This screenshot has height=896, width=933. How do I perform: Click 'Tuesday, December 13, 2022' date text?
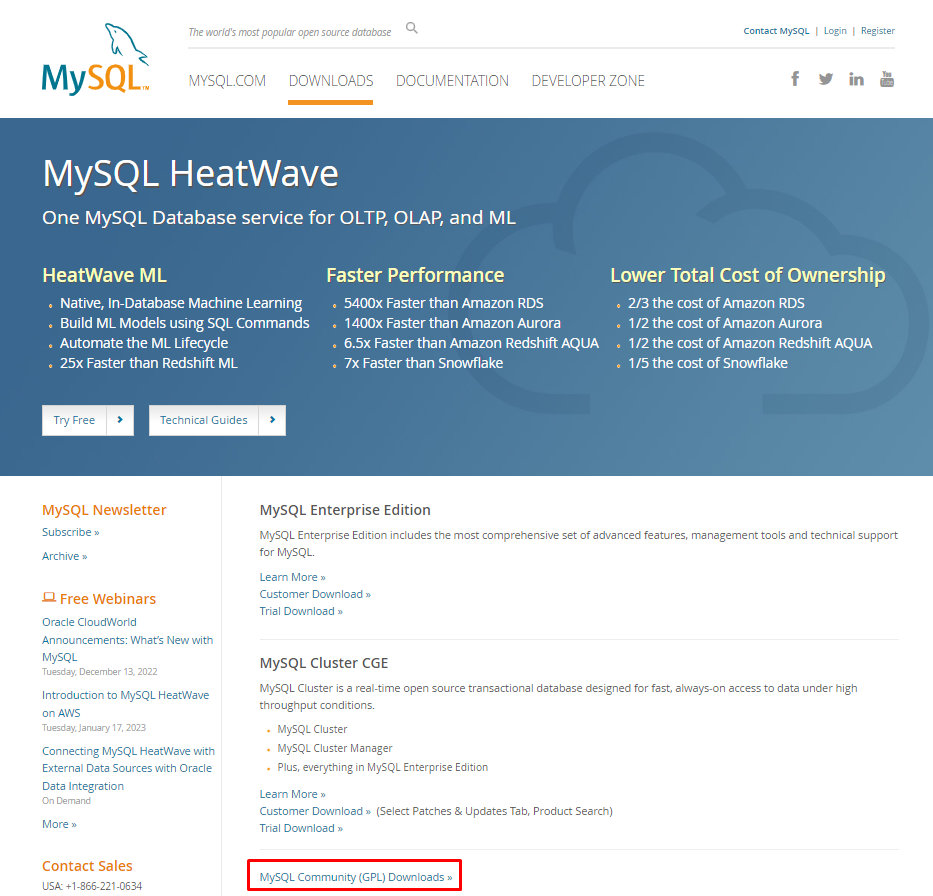point(99,672)
